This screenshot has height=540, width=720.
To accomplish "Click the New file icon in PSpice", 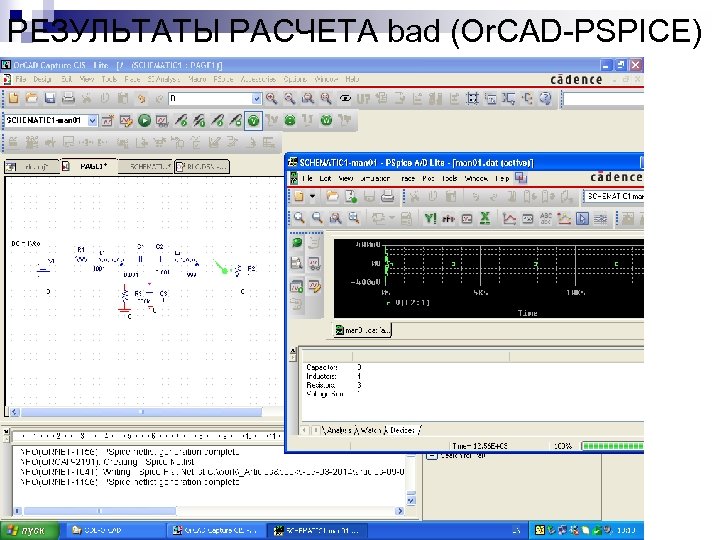I will click(x=299, y=197).
